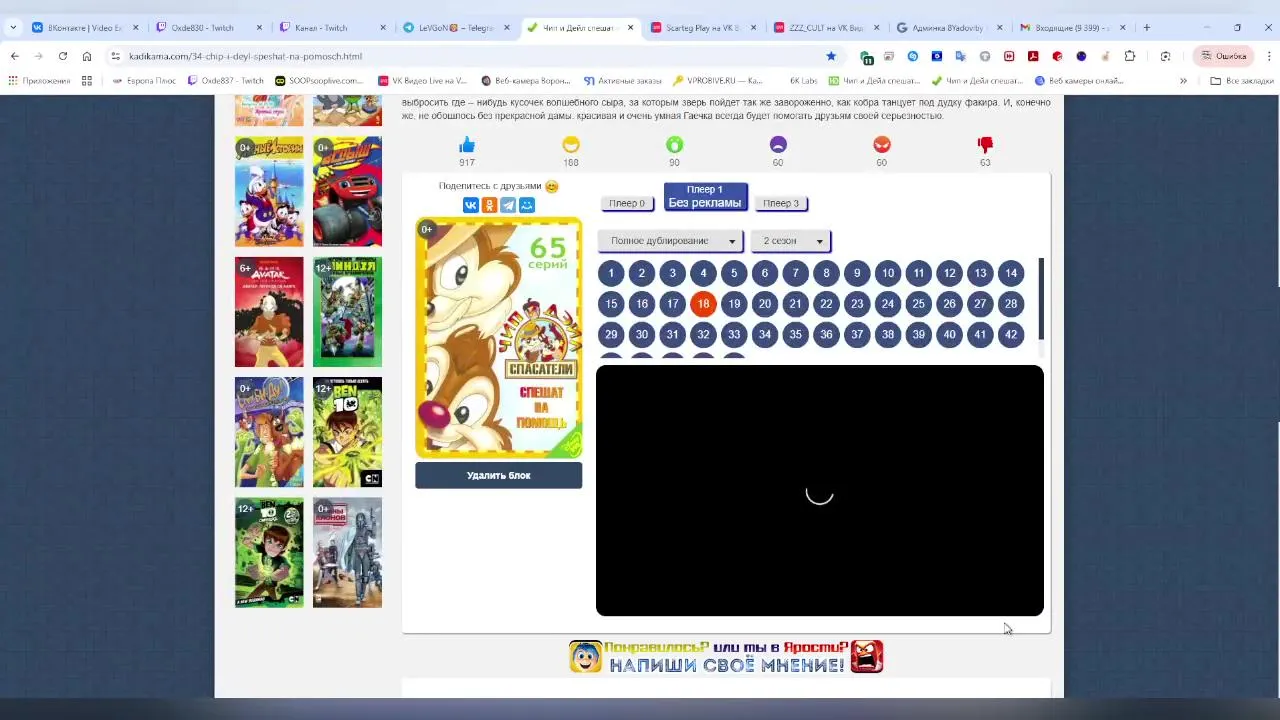Select the highlighted episode 18 circle
This screenshot has width=1280, height=720.
703,304
